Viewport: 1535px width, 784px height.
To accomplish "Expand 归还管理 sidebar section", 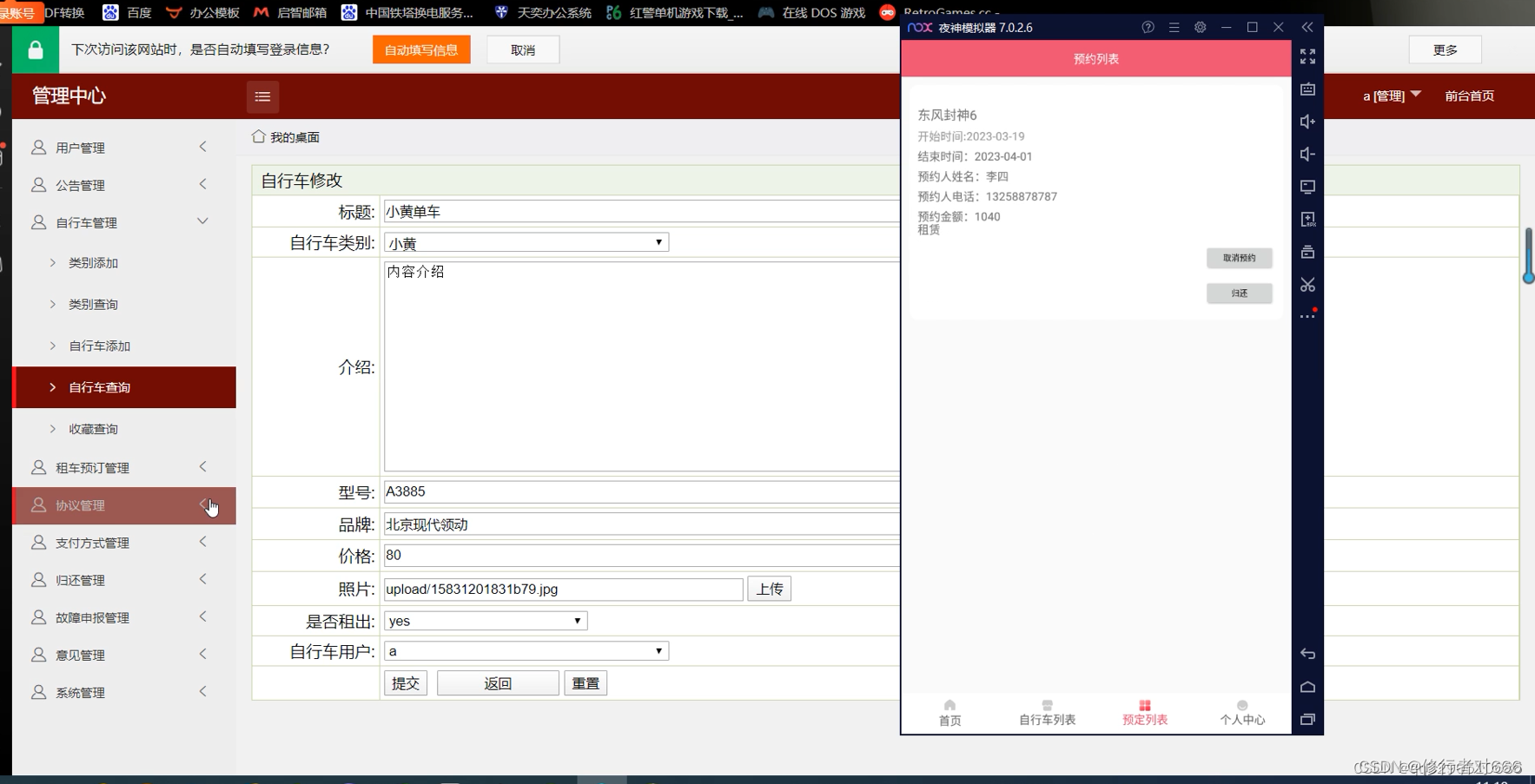I will pyautogui.click(x=124, y=580).
